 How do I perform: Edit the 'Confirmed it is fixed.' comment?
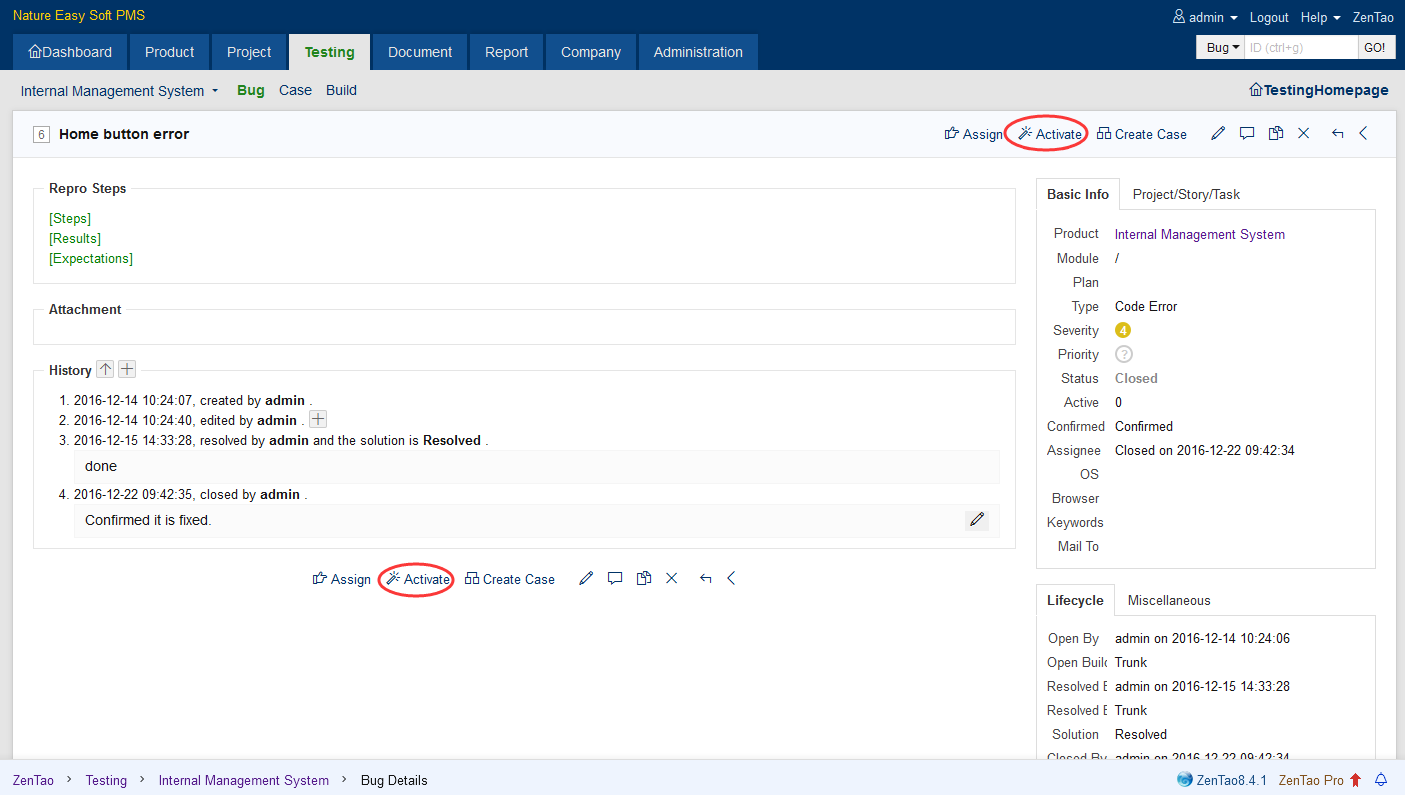[x=977, y=520]
